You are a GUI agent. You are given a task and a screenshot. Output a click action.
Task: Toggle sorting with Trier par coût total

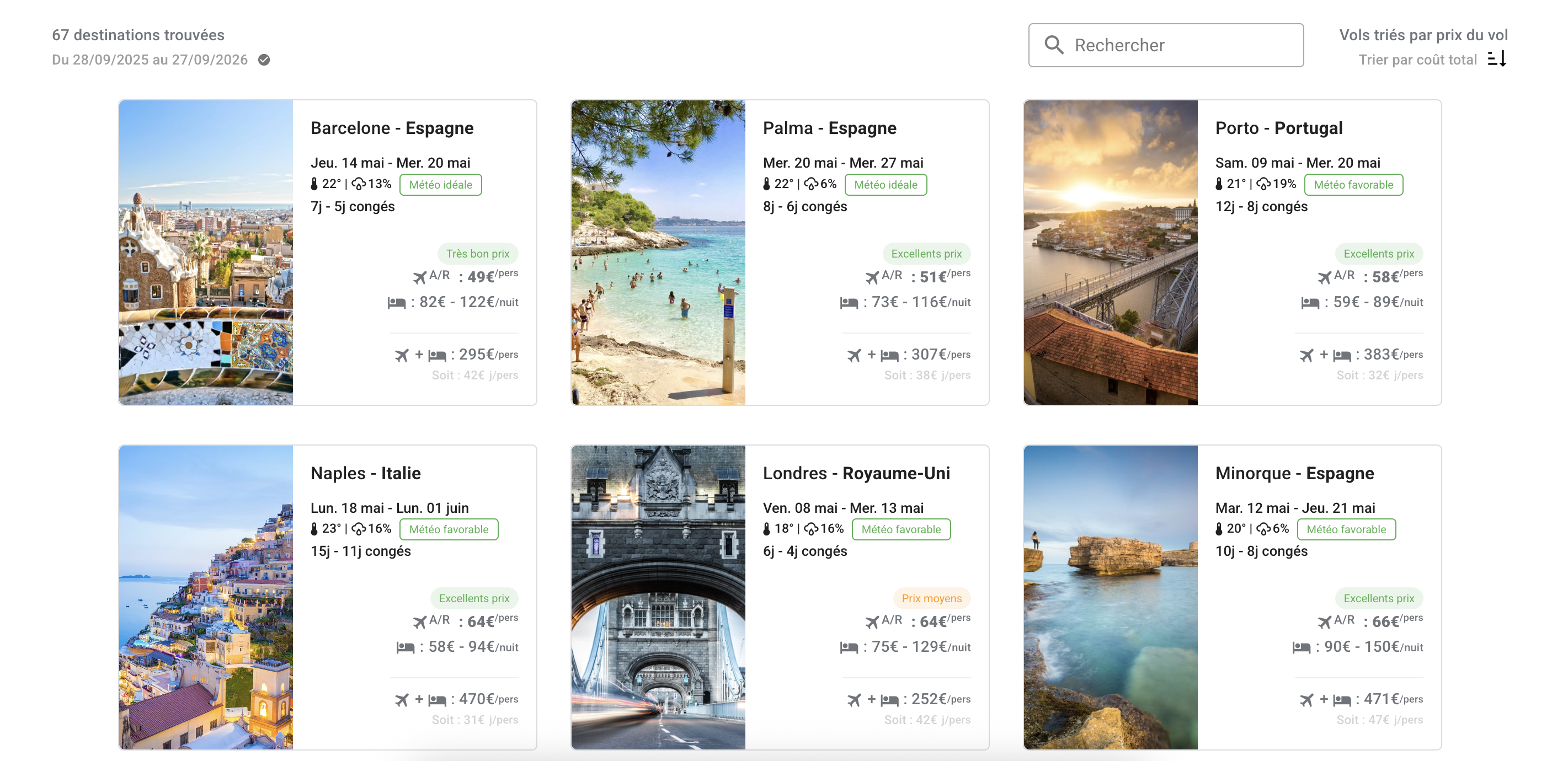pyautogui.click(x=1417, y=60)
